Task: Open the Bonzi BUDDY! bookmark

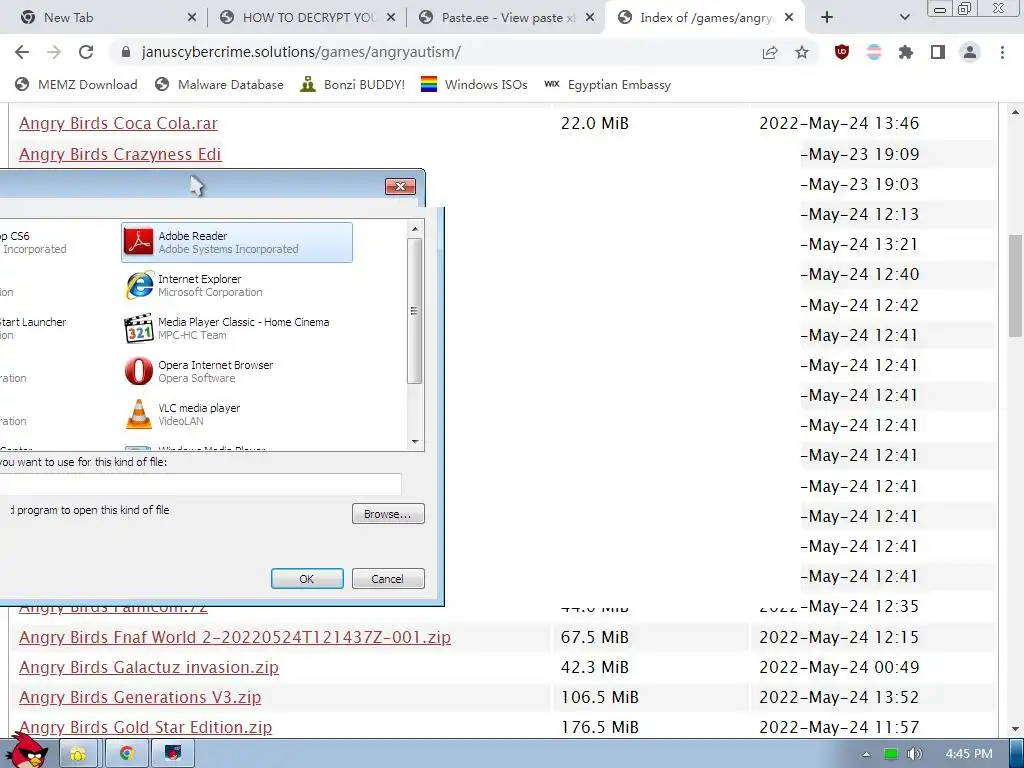Action: pos(353,84)
